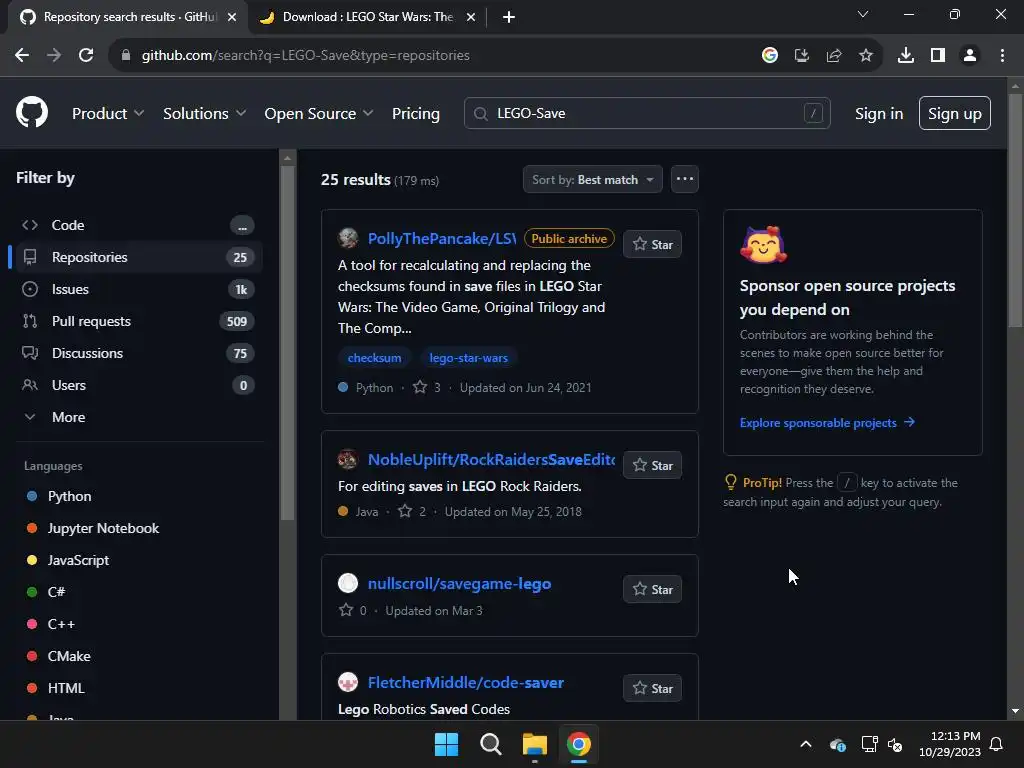Star the FletcherMiddle/code-saver repository

652,688
